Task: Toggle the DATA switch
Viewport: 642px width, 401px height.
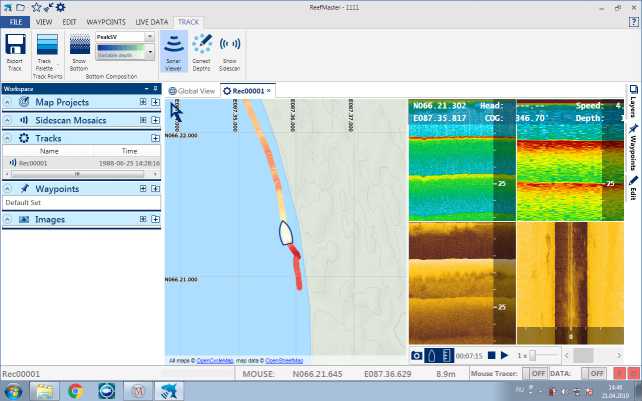Action: click(x=598, y=373)
